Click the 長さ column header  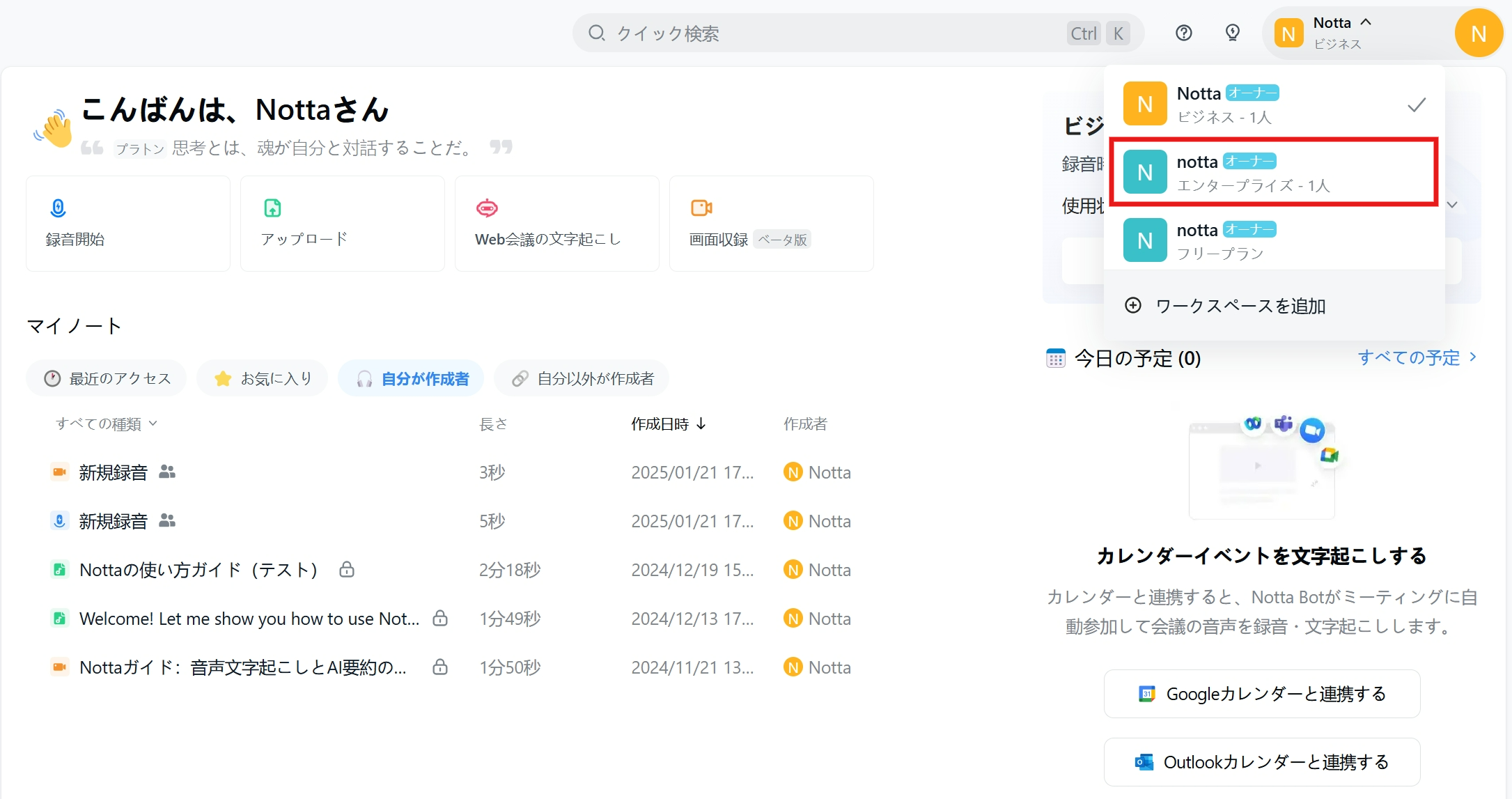[x=493, y=424]
